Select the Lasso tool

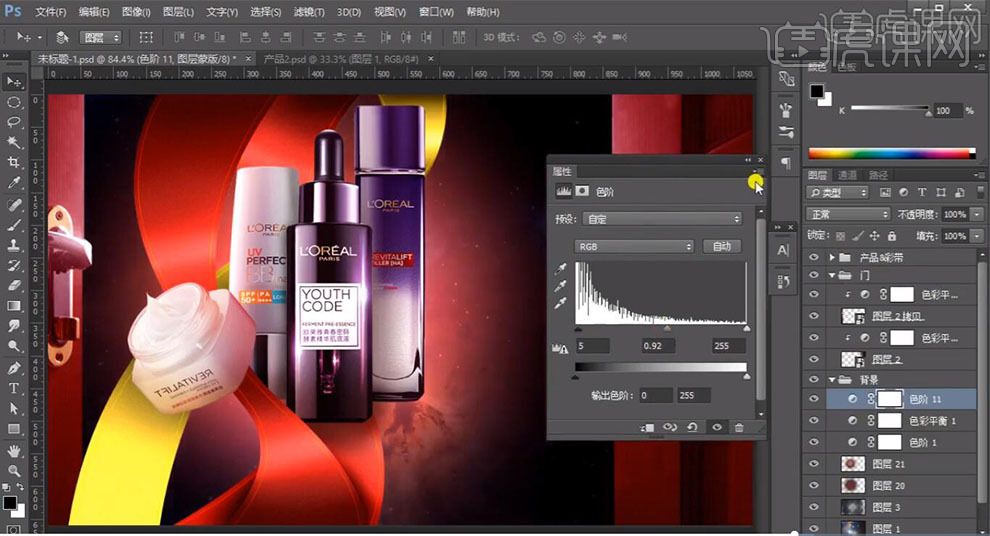14,122
